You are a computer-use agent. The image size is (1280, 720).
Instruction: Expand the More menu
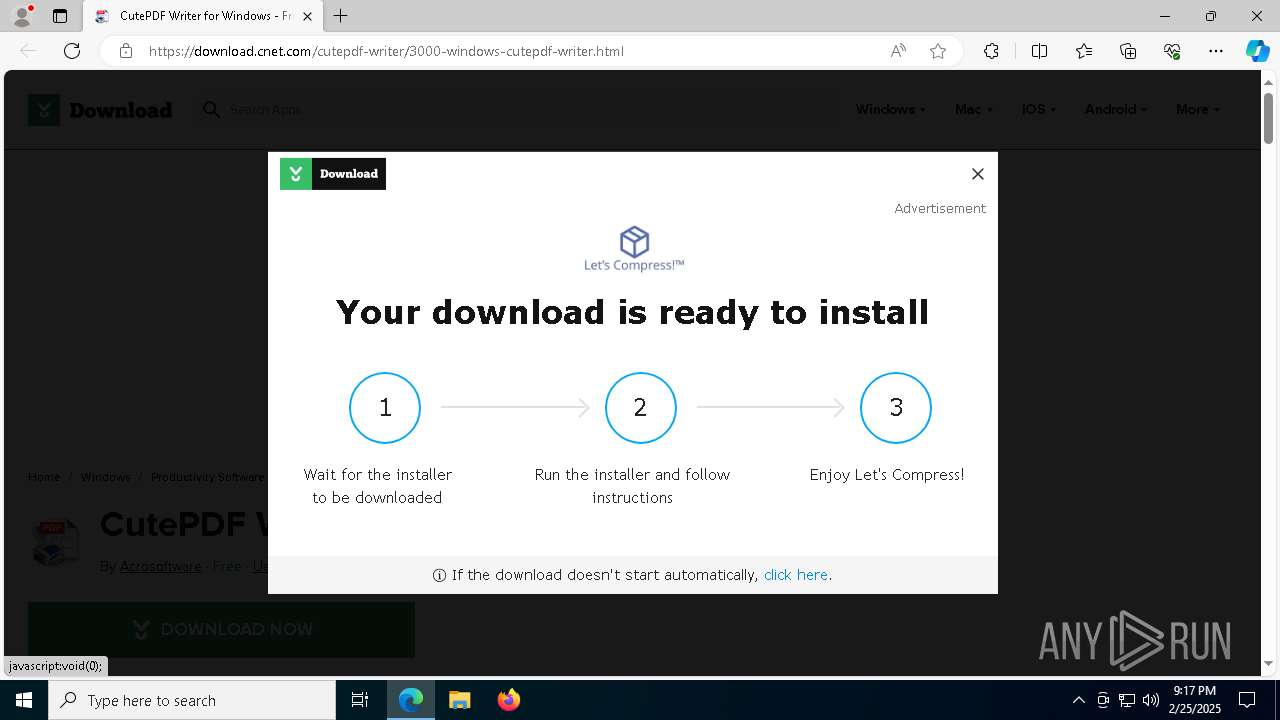pos(1197,110)
